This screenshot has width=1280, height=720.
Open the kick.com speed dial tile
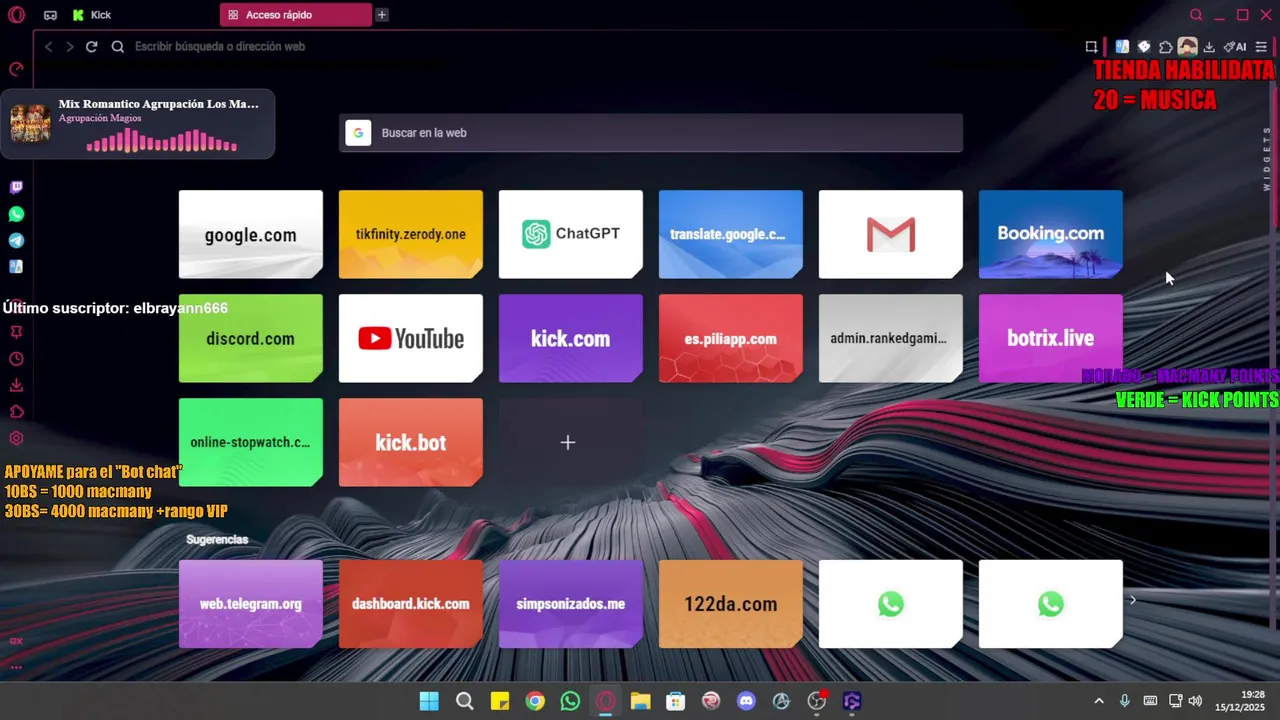tap(571, 338)
